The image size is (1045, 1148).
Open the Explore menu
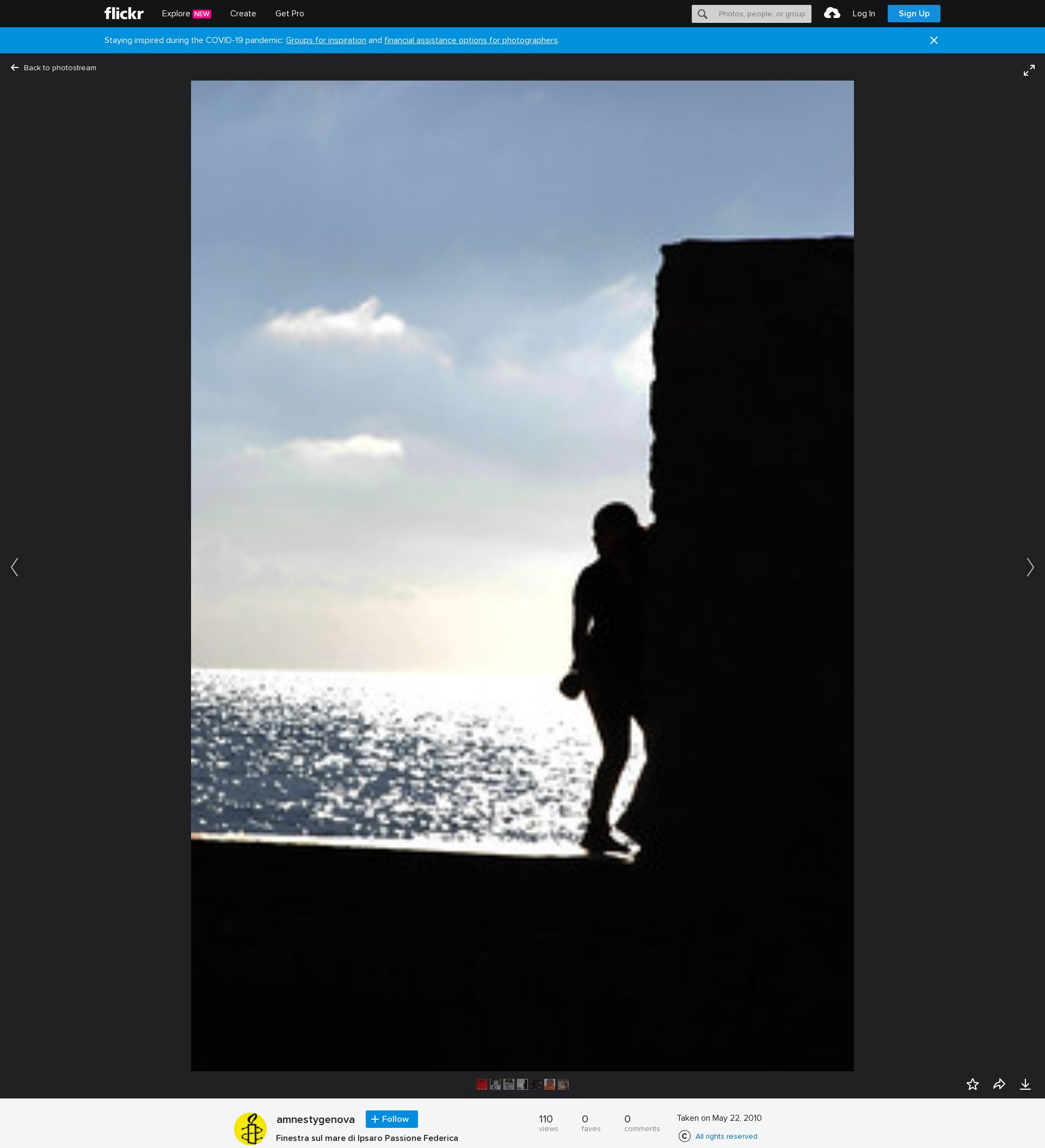[x=176, y=14]
